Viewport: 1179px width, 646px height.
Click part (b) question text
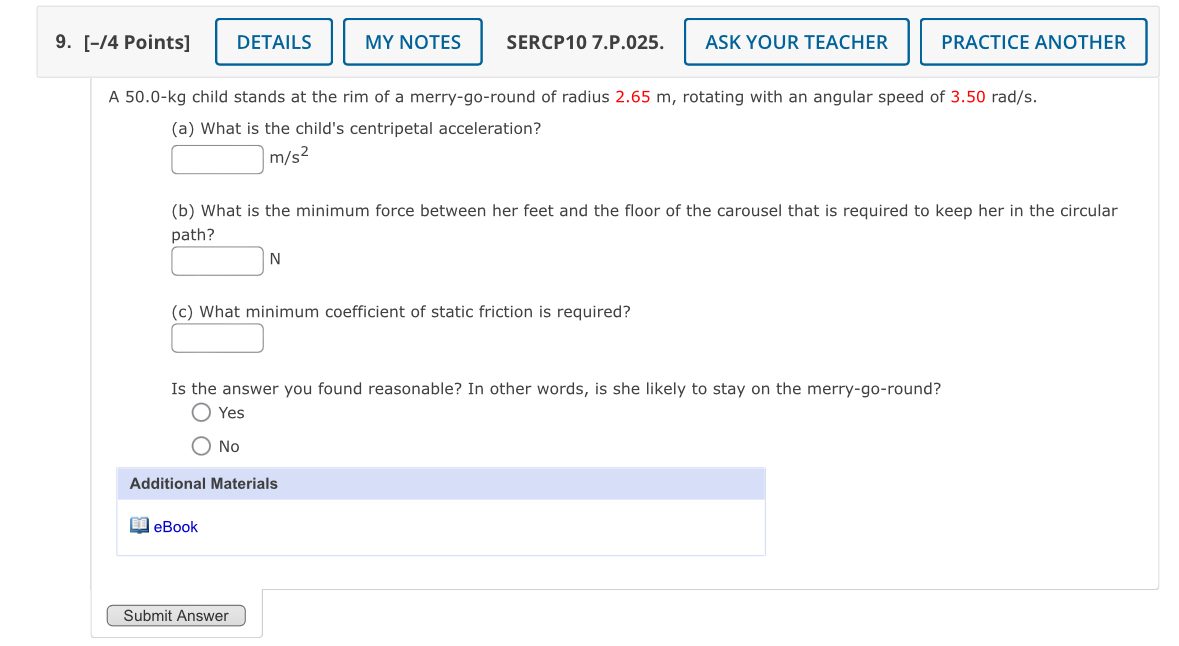pyautogui.click(x=500, y=210)
